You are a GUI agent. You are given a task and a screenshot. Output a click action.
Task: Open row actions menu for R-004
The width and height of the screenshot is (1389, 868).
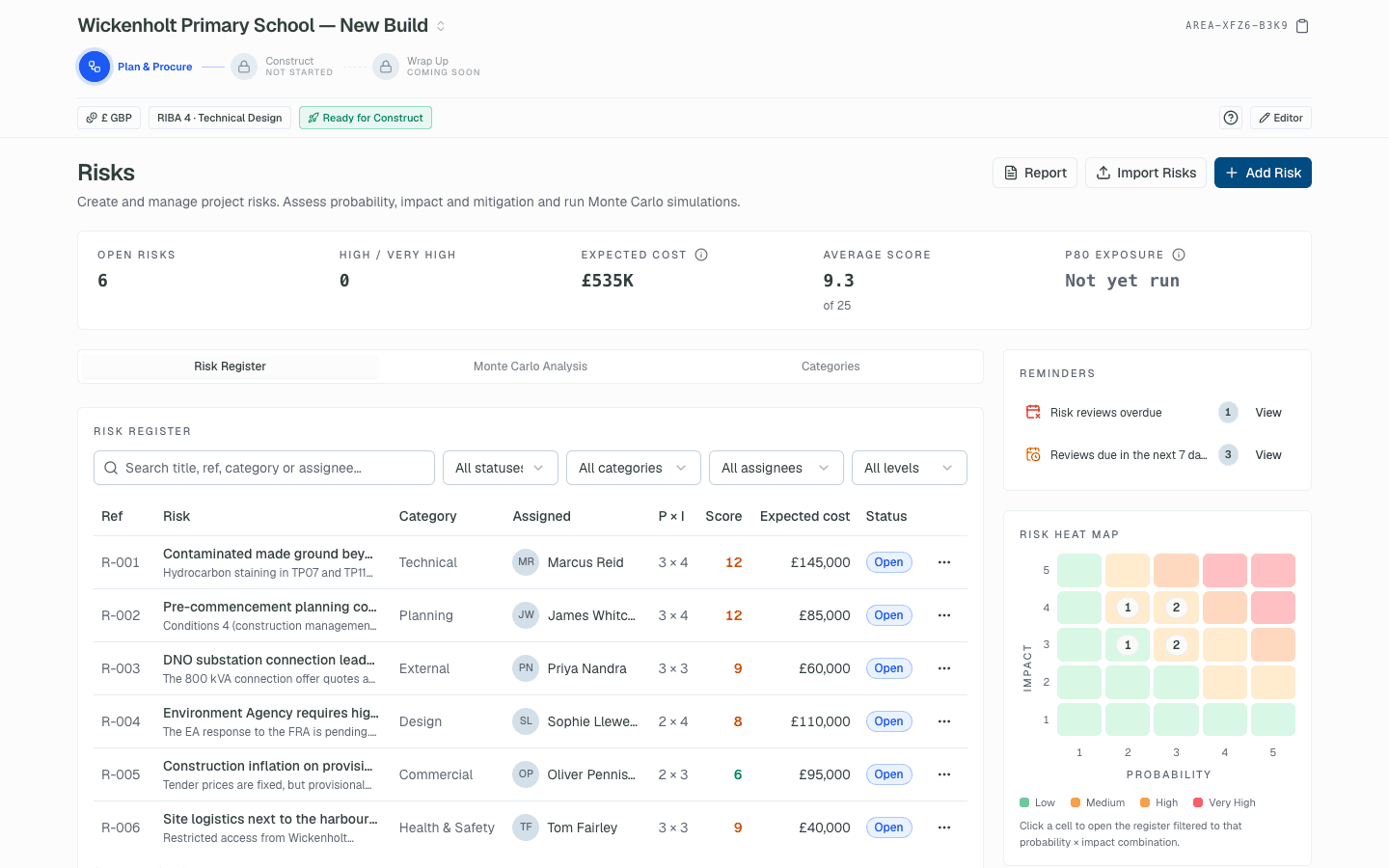point(944,721)
